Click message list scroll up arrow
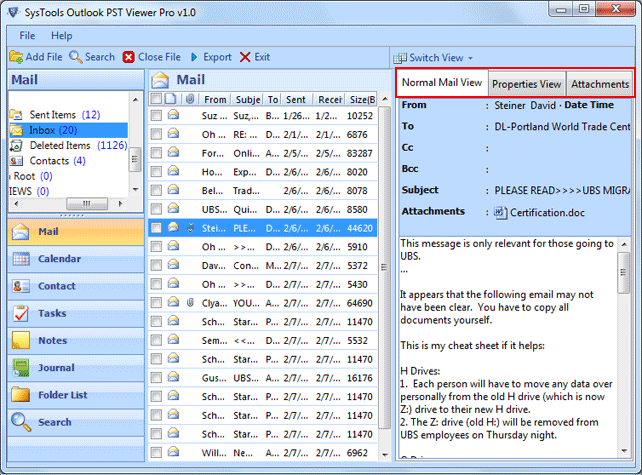 (x=384, y=99)
